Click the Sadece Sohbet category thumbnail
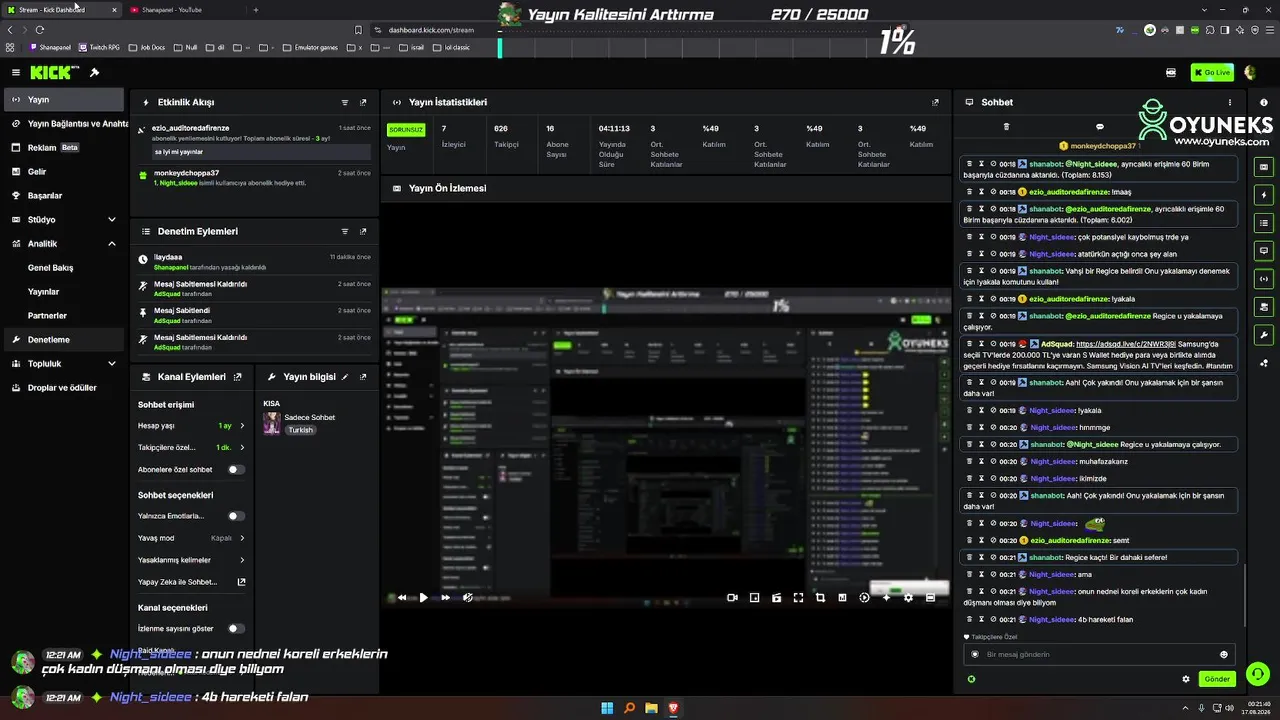Viewport: 1280px width, 720px height. click(271, 424)
